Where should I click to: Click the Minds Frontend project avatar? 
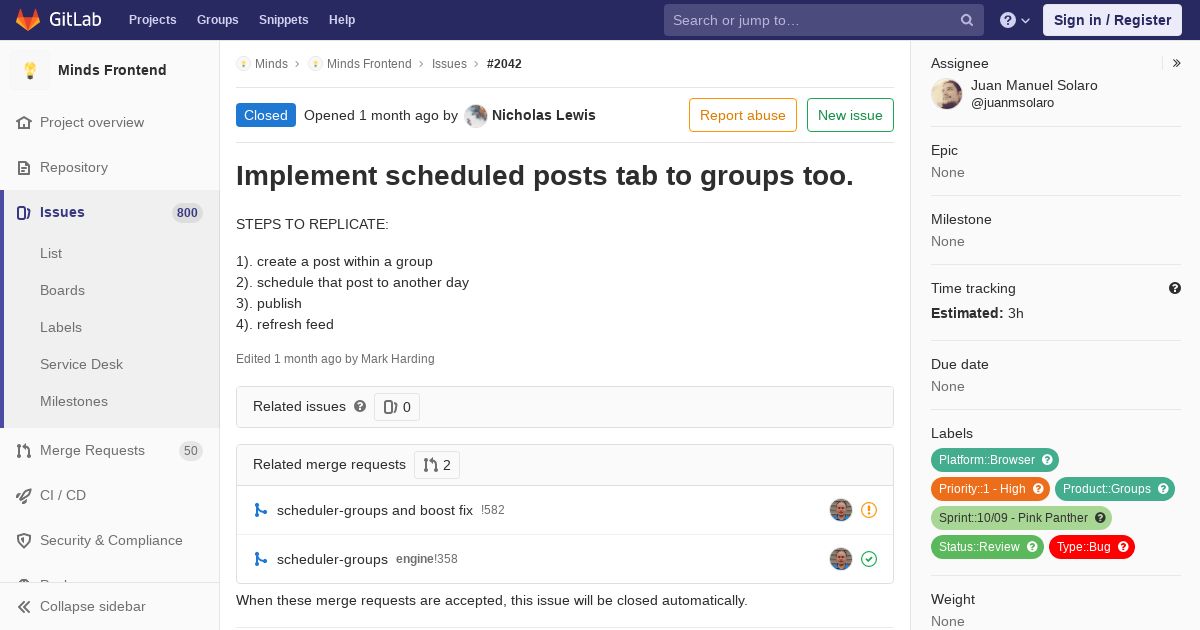click(x=30, y=70)
